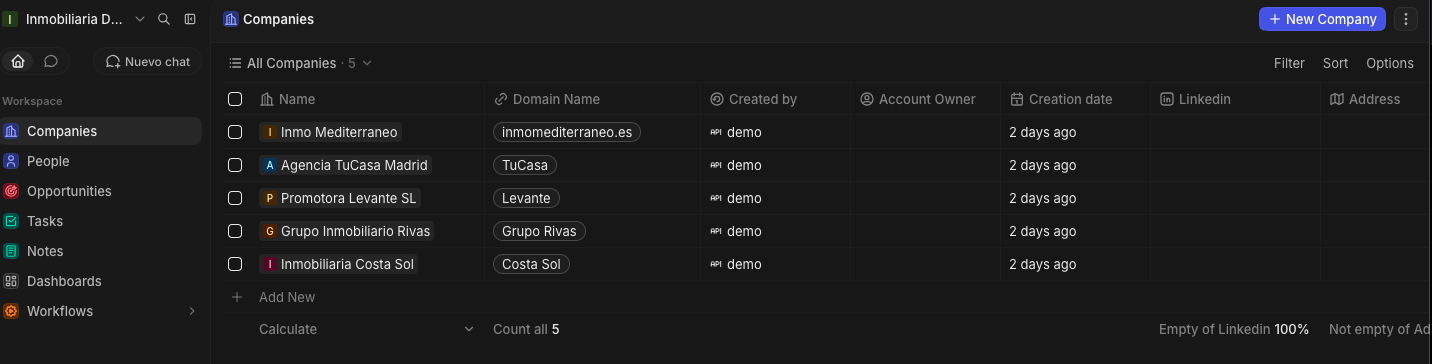Open Tasks in the sidebar
1432x364 pixels.
coord(101,221)
